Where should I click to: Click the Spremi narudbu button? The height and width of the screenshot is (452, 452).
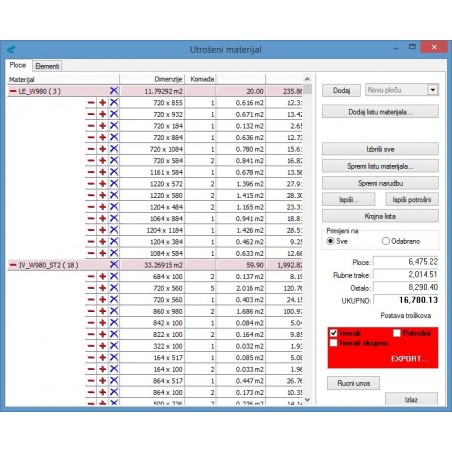(380, 183)
